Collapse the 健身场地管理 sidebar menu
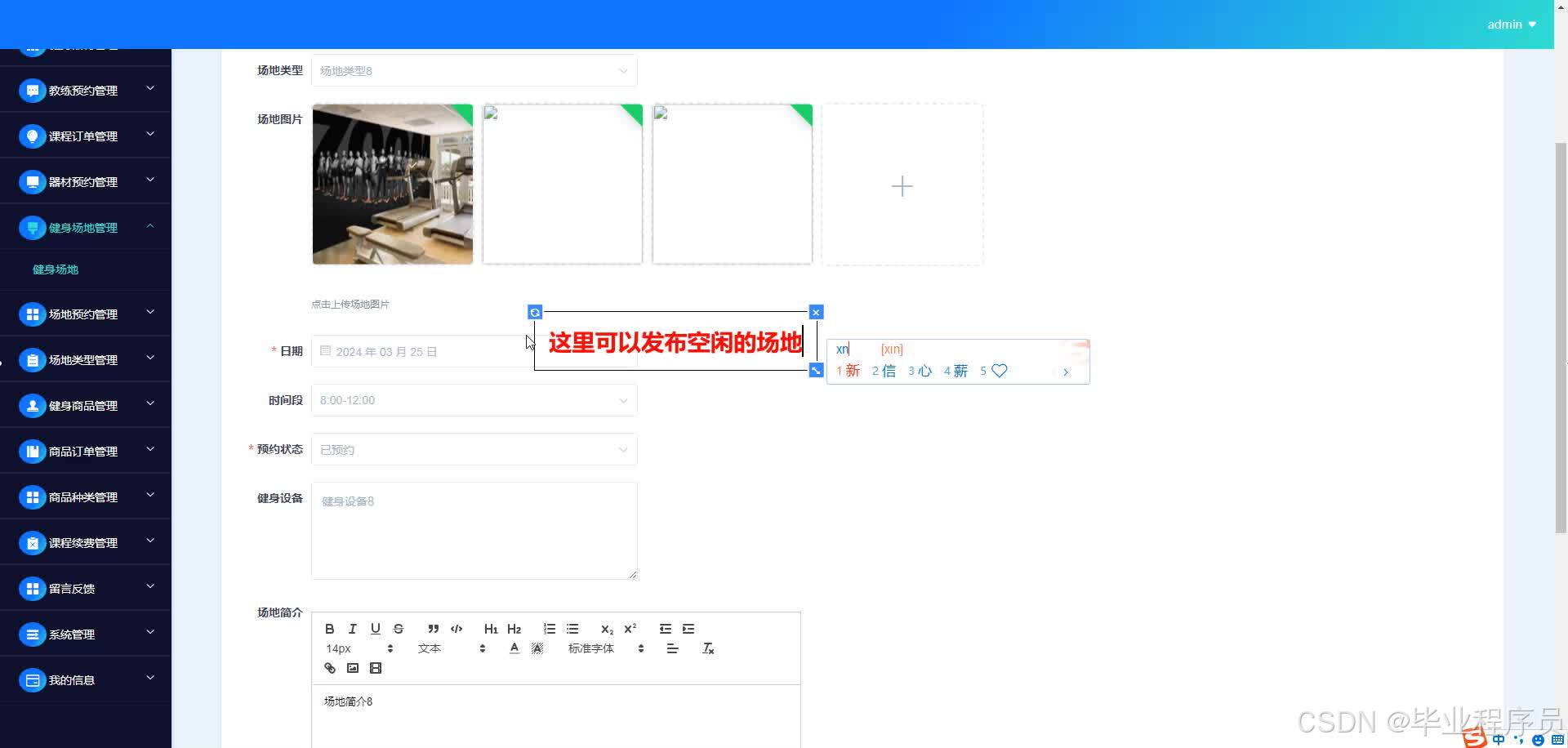The image size is (1568, 748). 85,227
